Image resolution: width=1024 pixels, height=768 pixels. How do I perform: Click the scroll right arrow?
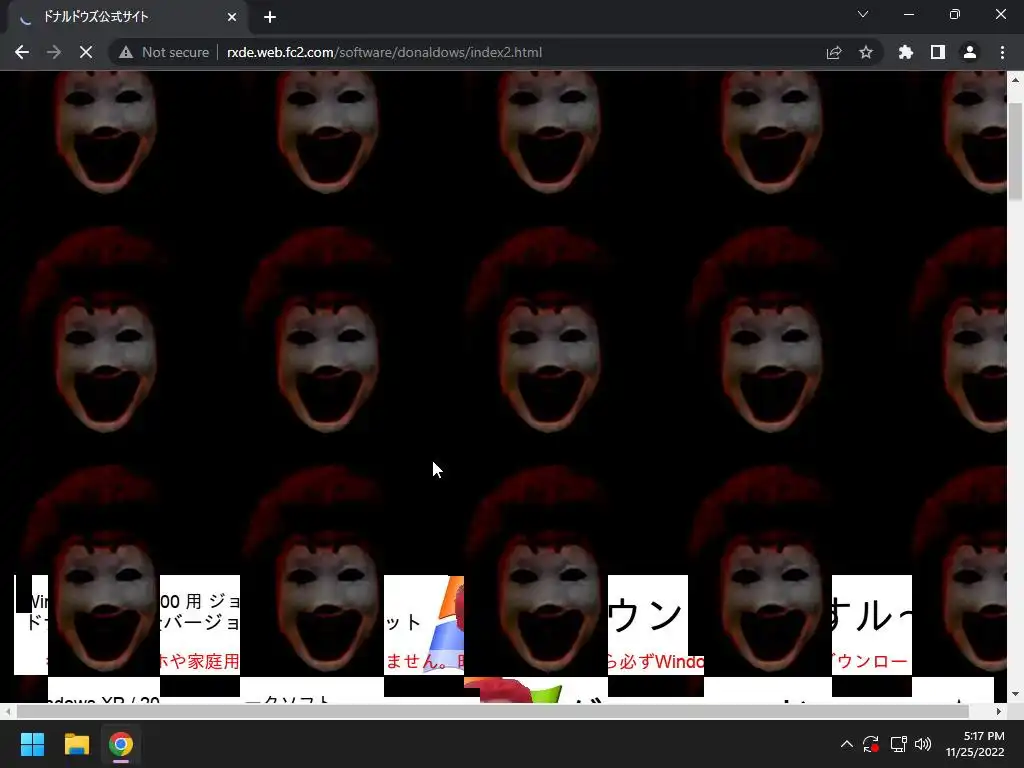[999, 711]
